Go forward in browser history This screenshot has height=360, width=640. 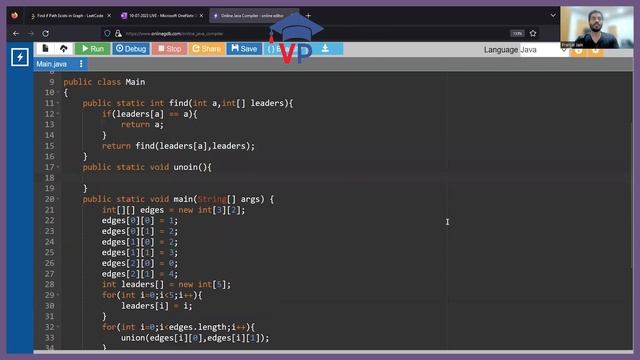point(31,33)
